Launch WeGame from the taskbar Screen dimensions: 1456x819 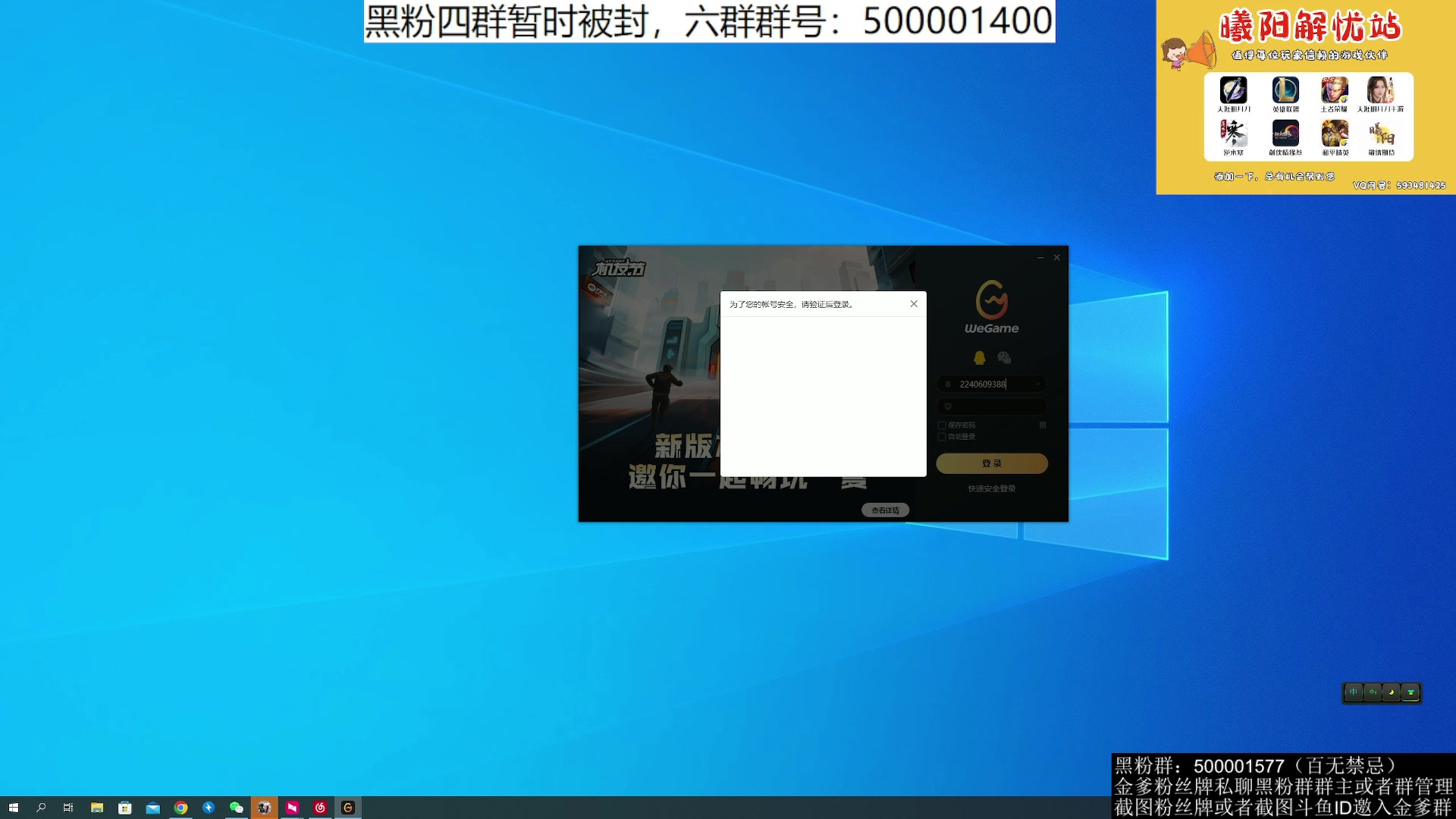[x=349, y=808]
